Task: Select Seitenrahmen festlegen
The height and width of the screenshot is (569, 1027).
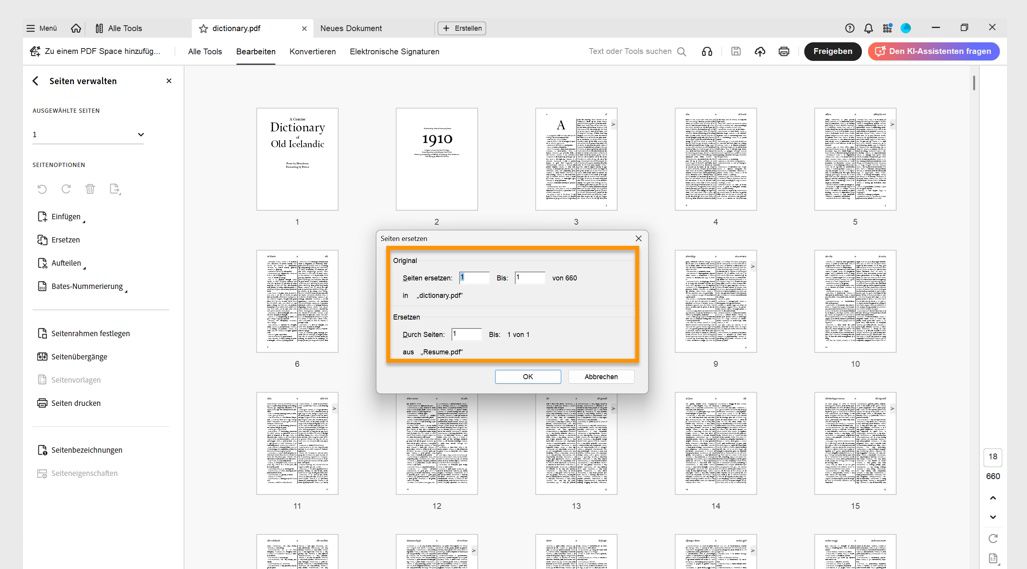Action: (x=83, y=333)
